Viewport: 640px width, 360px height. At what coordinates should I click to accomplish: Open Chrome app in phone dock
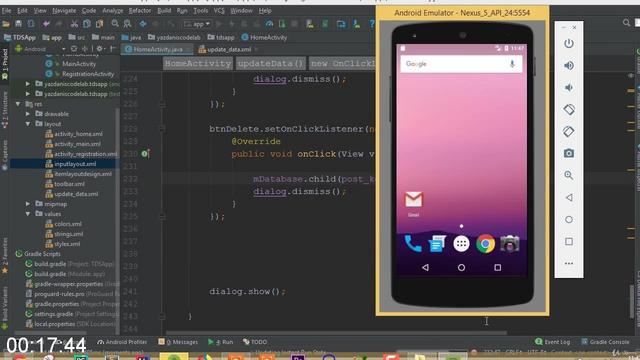(x=485, y=244)
